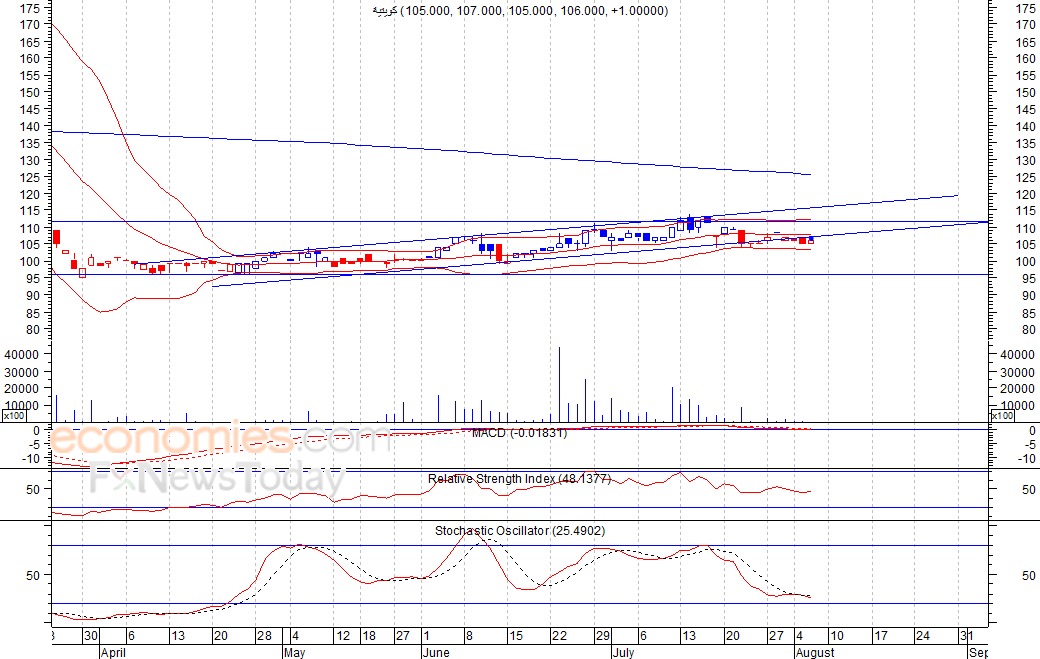Click the first red candlestick at the chart's left edge
Image resolution: width=1040 pixels, height=659 pixels.
pyautogui.click(x=57, y=237)
